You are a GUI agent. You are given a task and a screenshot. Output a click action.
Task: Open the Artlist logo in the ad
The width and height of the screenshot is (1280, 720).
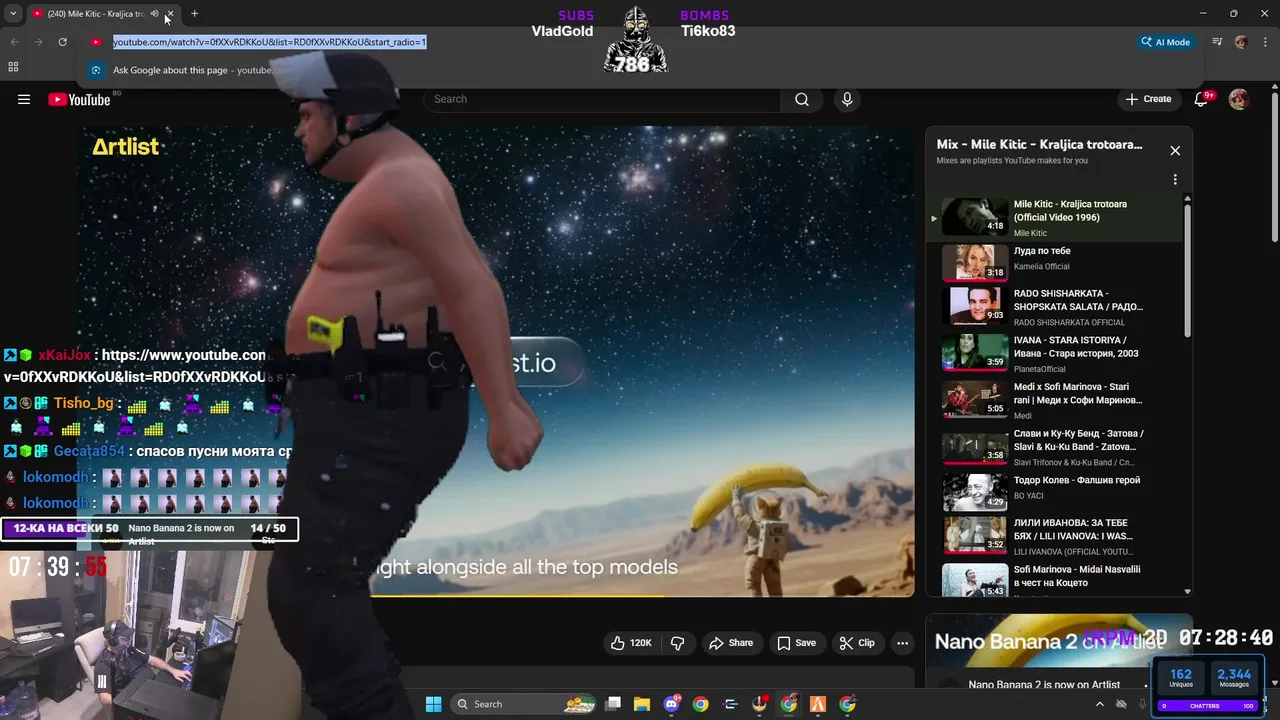coord(126,146)
